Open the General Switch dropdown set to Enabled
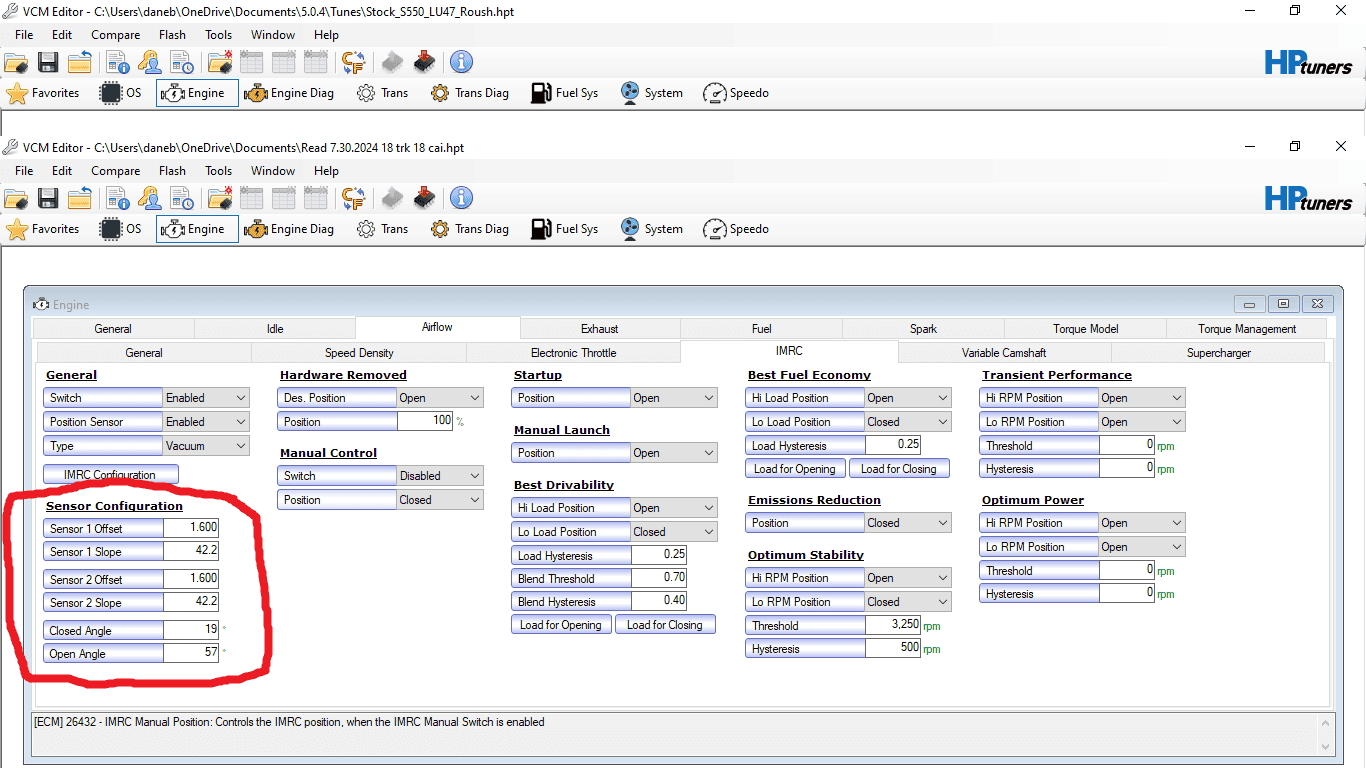 (x=206, y=398)
